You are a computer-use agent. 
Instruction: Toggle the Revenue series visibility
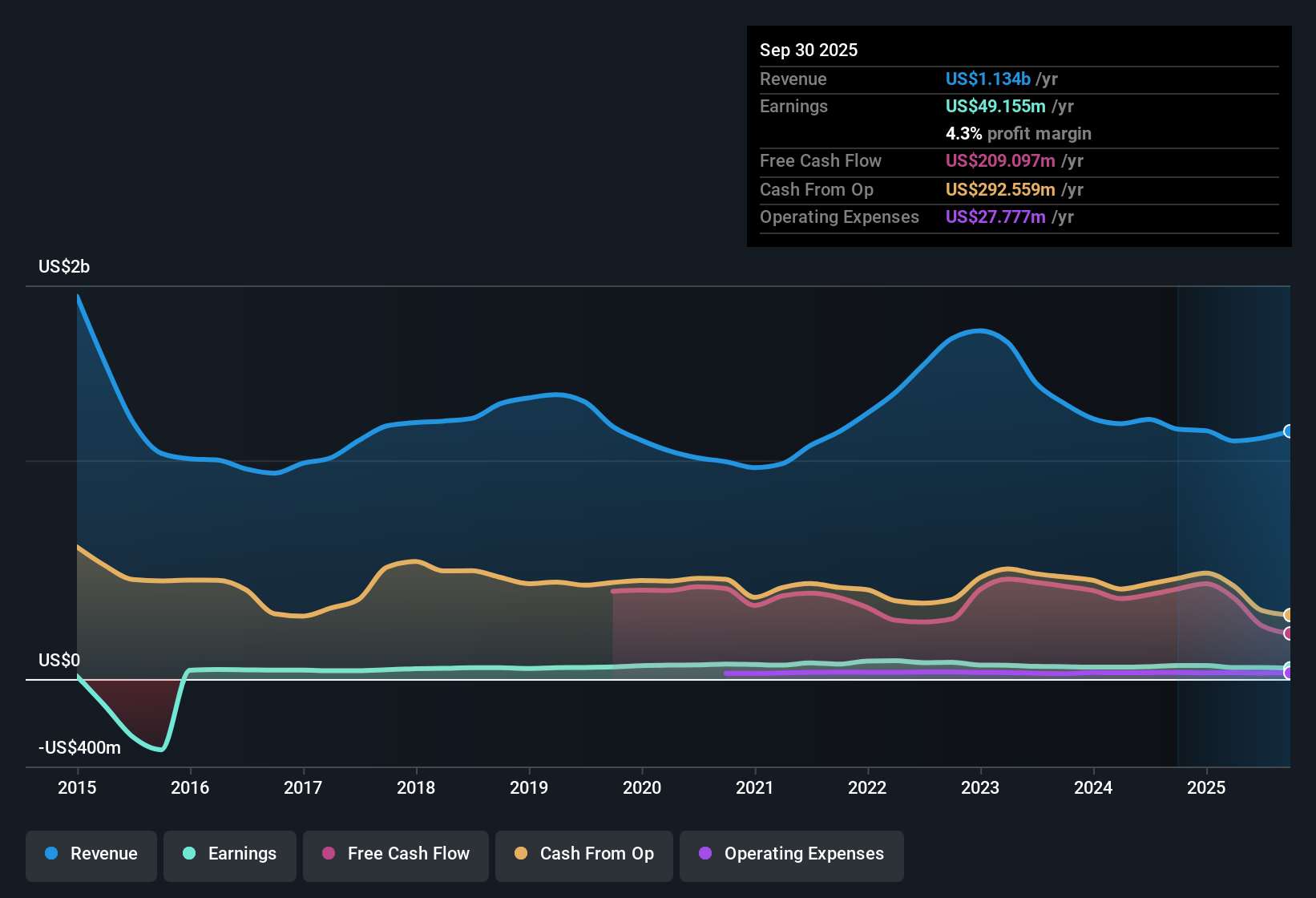pyautogui.click(x=91, y=854)
